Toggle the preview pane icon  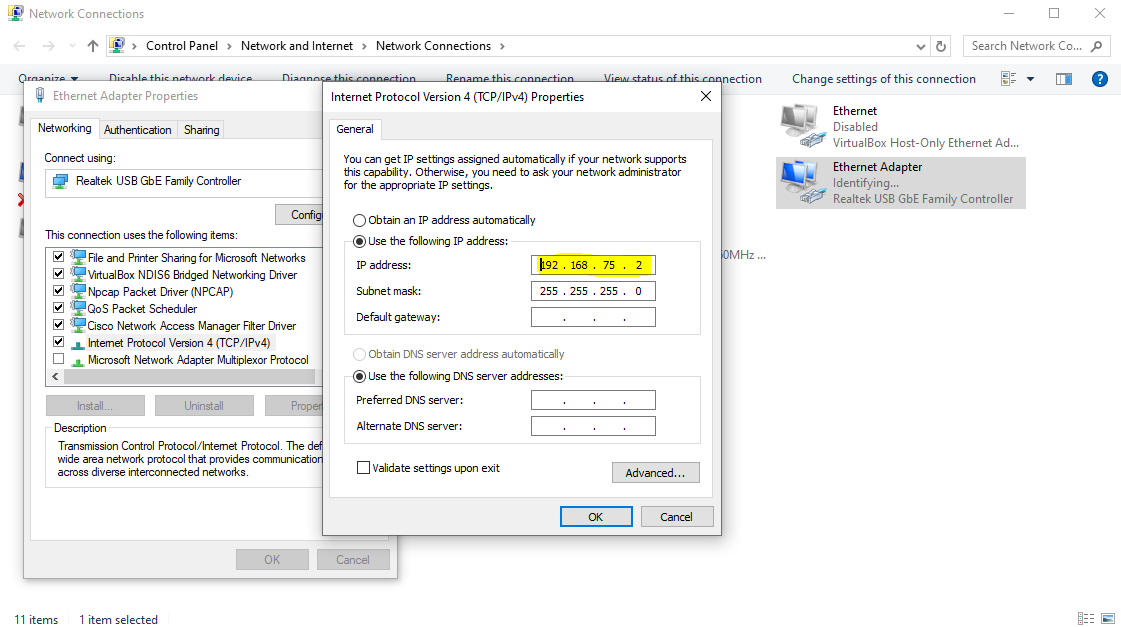point(1064,79)
